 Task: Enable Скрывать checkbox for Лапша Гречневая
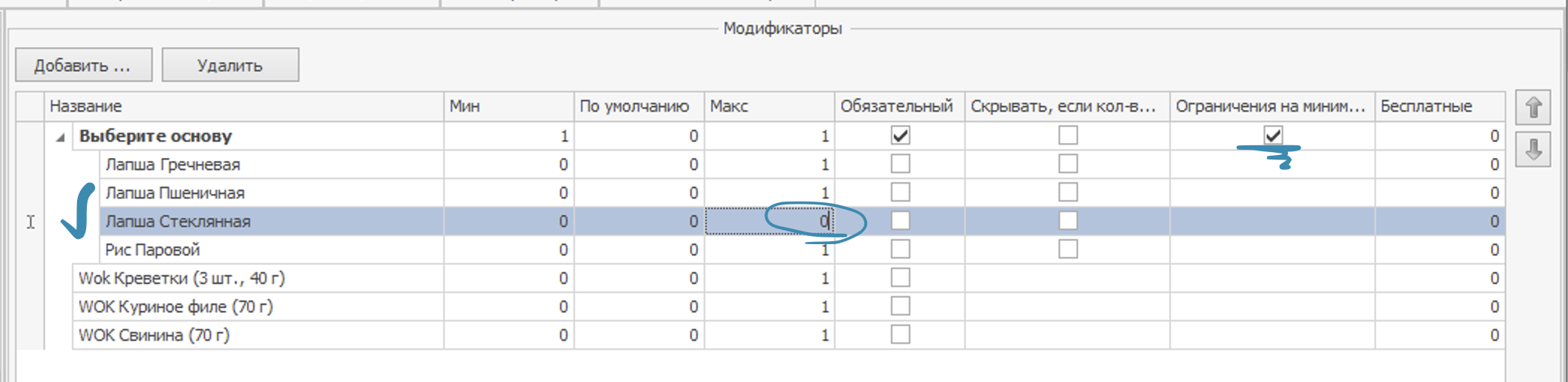[1068, 164]
